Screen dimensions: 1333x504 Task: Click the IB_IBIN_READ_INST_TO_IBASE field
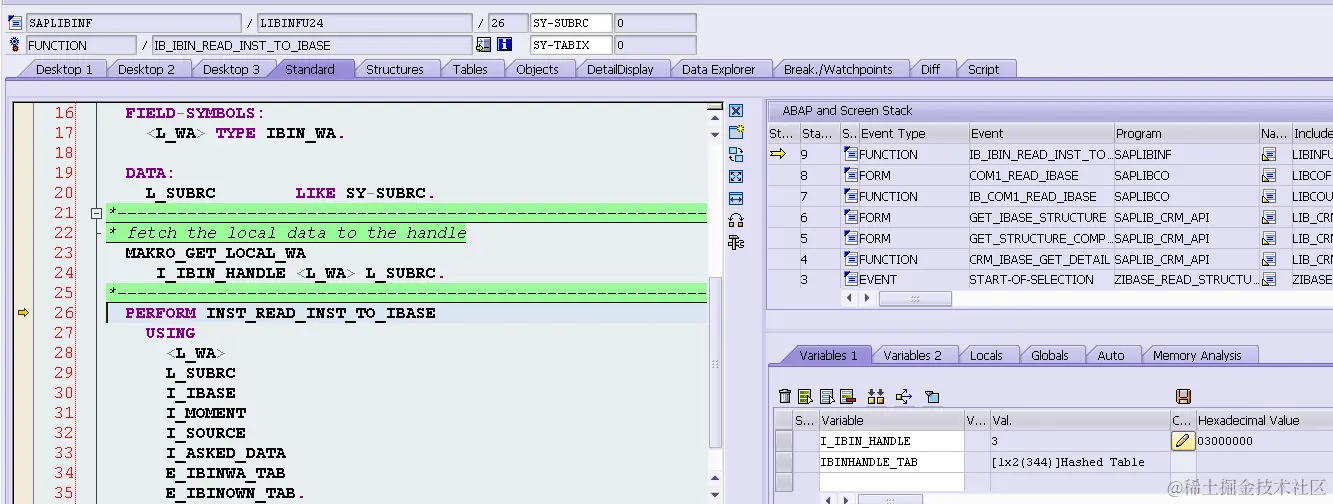(311, 45)
